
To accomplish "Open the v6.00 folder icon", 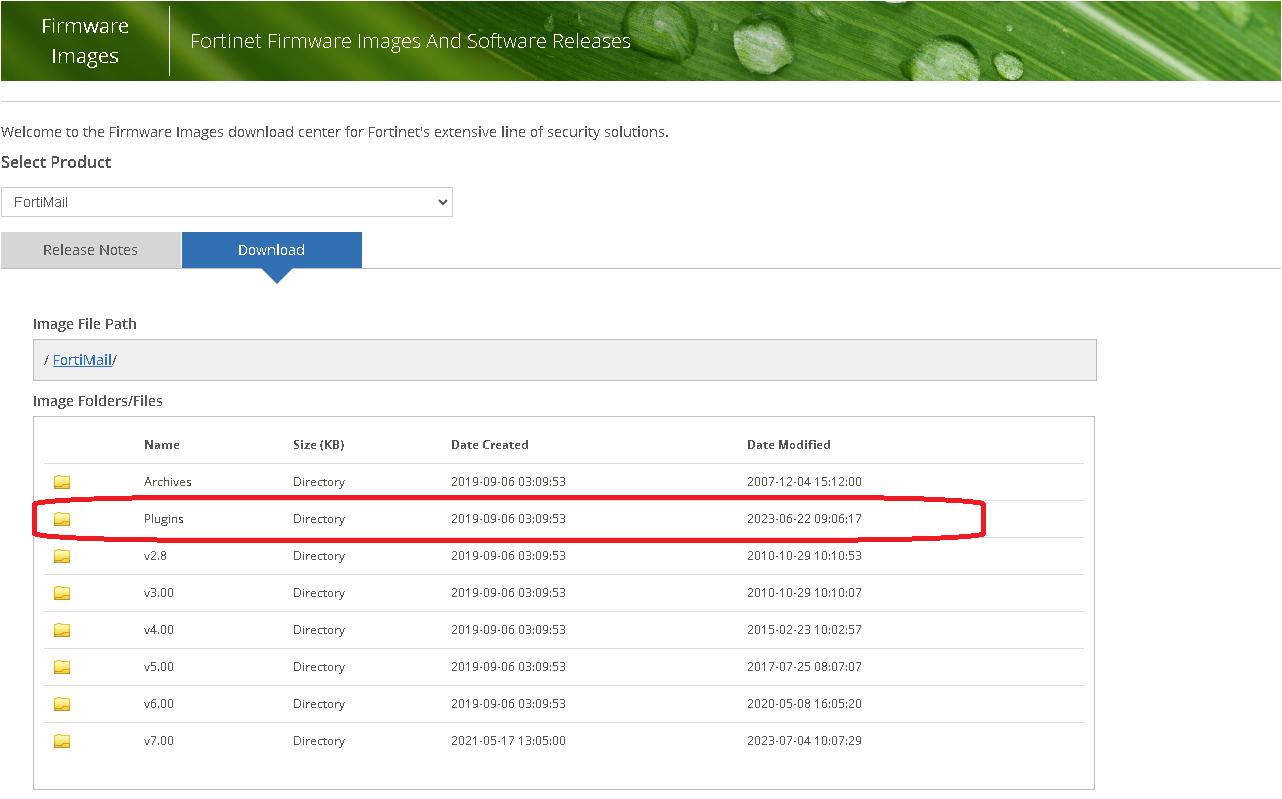I will click(61, 703).
